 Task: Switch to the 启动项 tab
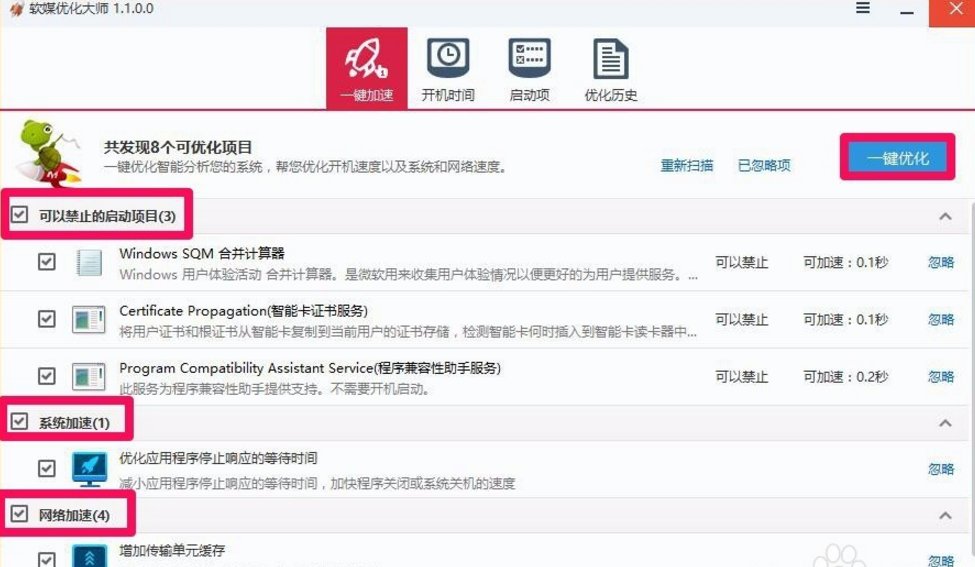(529, 68)
